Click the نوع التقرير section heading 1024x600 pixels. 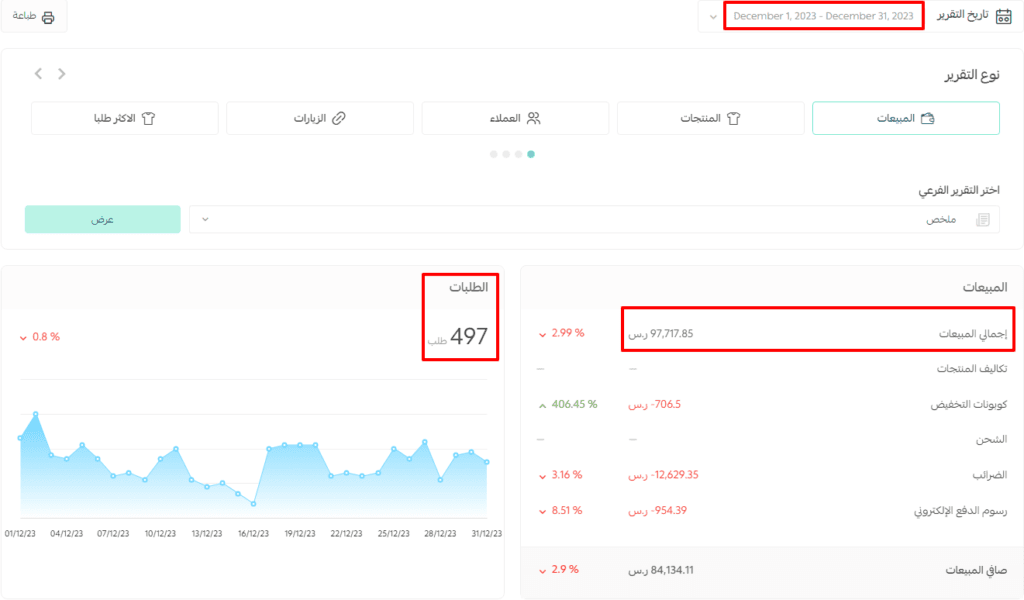[x=972, y=75]
